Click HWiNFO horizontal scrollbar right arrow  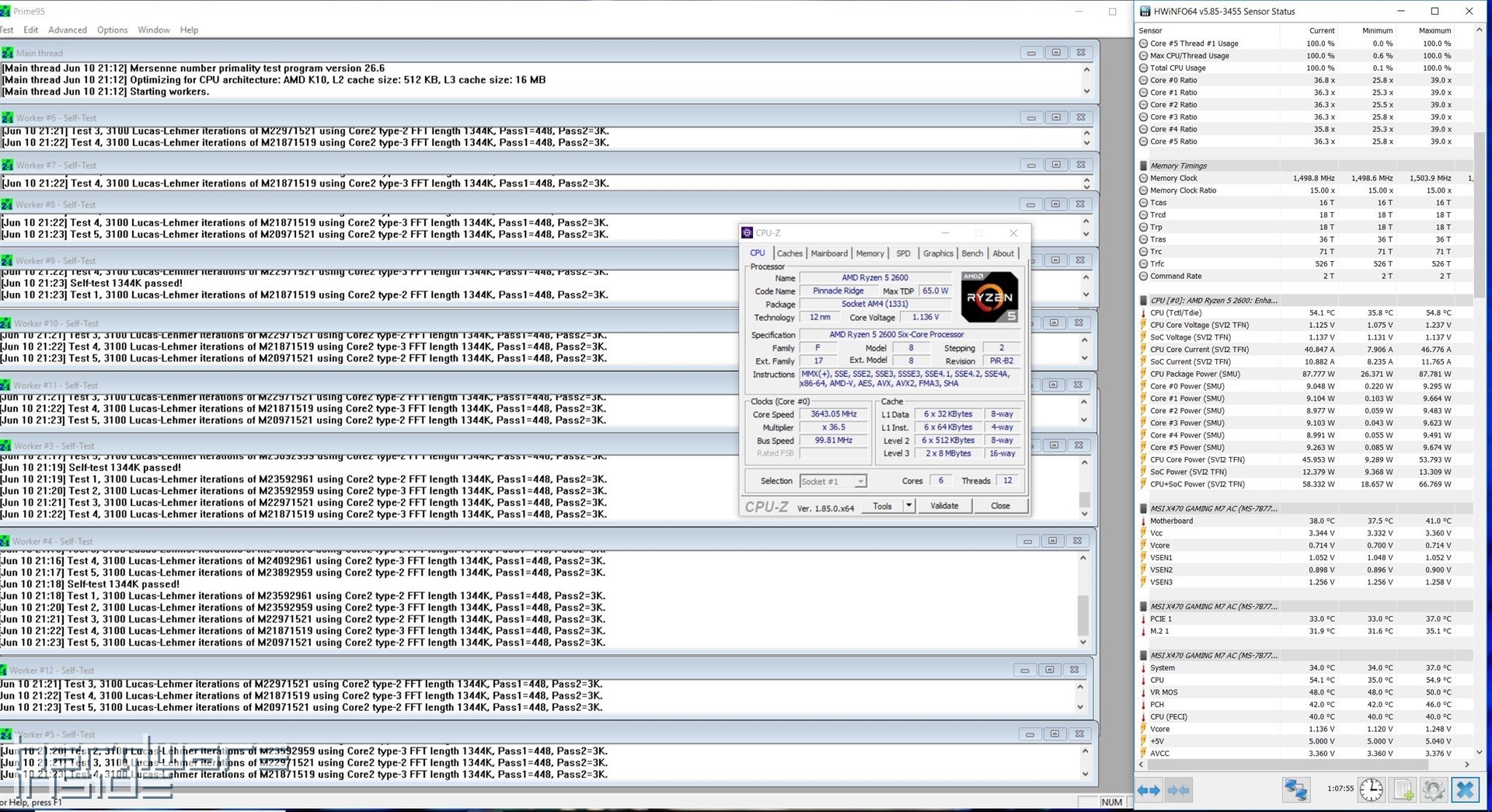tap(1466, 765)
